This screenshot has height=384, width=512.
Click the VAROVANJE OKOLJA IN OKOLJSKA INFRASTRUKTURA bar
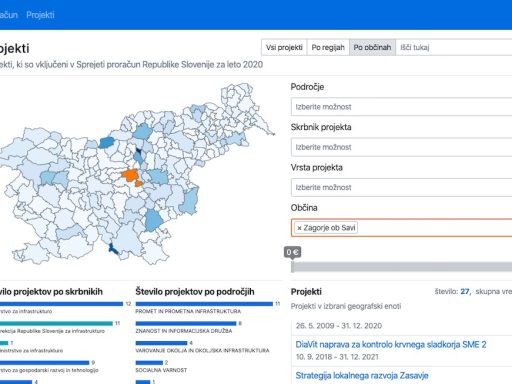pos(161,343)
